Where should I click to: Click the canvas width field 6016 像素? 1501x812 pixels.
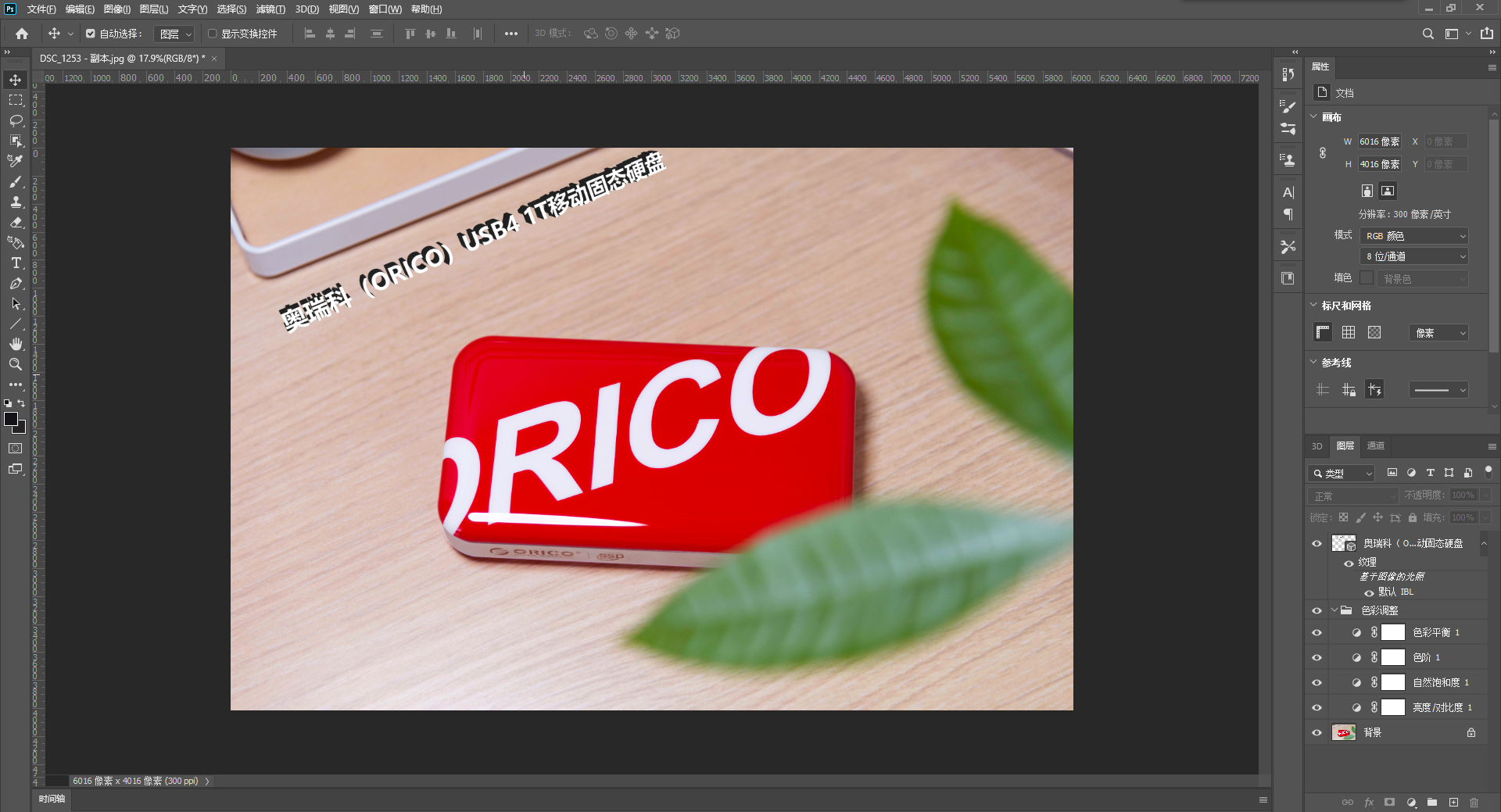point(1379,141)
